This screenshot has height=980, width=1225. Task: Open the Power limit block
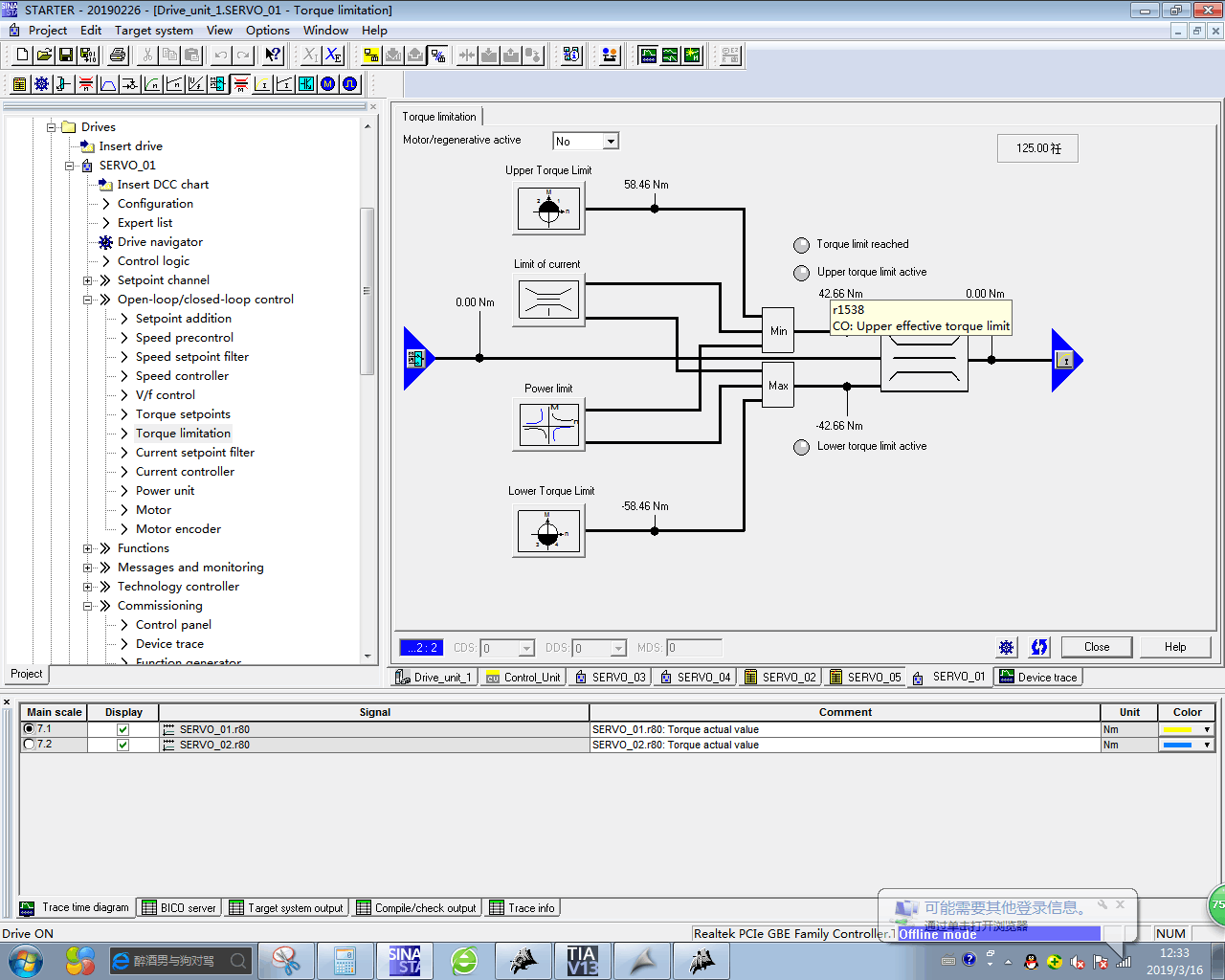coord(548,424)
